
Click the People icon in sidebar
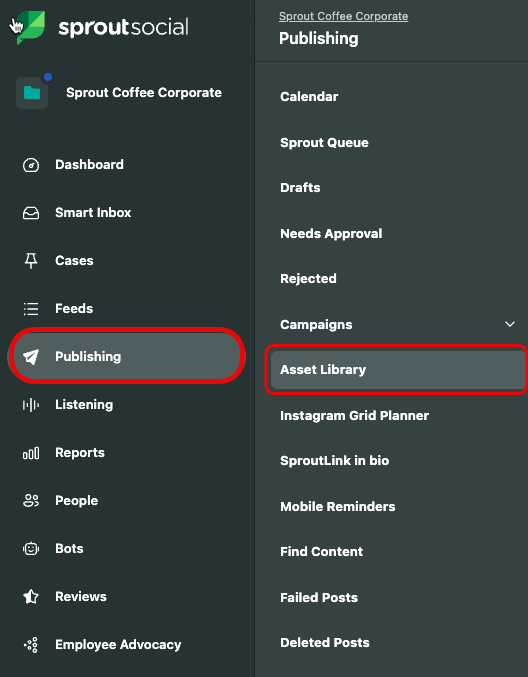(31, 501)
